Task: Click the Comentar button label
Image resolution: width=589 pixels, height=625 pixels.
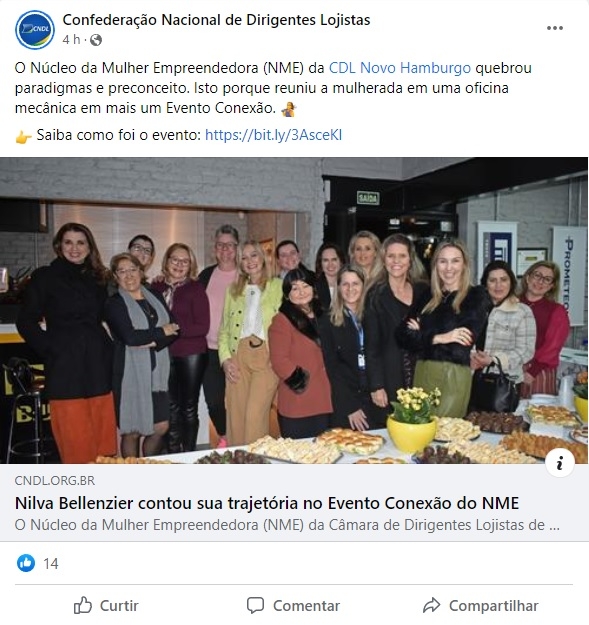Action: [x=306, y=606]
